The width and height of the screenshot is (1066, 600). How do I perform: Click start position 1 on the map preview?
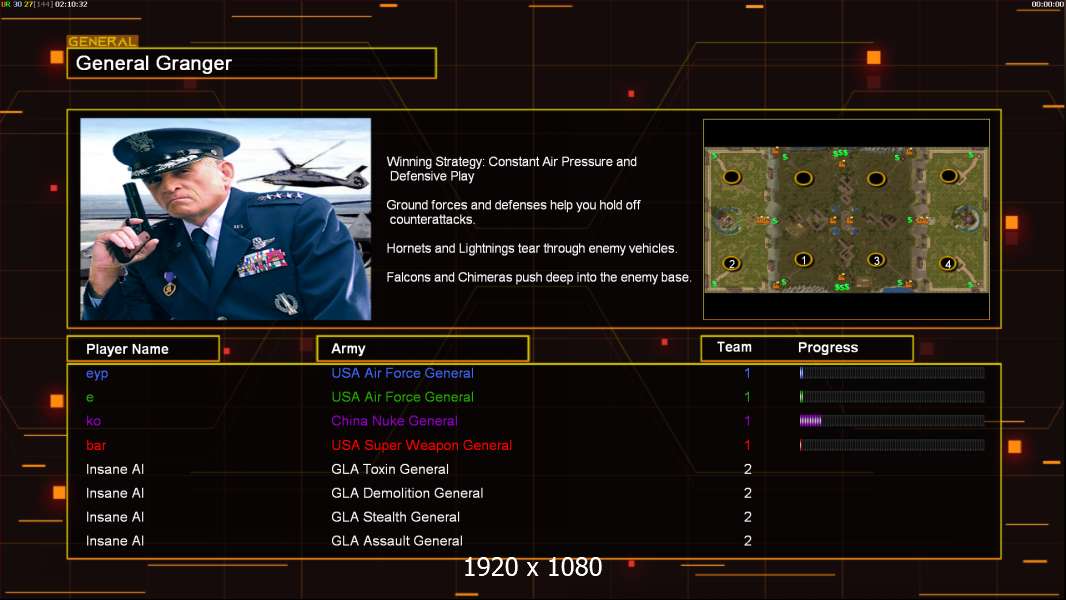tap(804, 260)
